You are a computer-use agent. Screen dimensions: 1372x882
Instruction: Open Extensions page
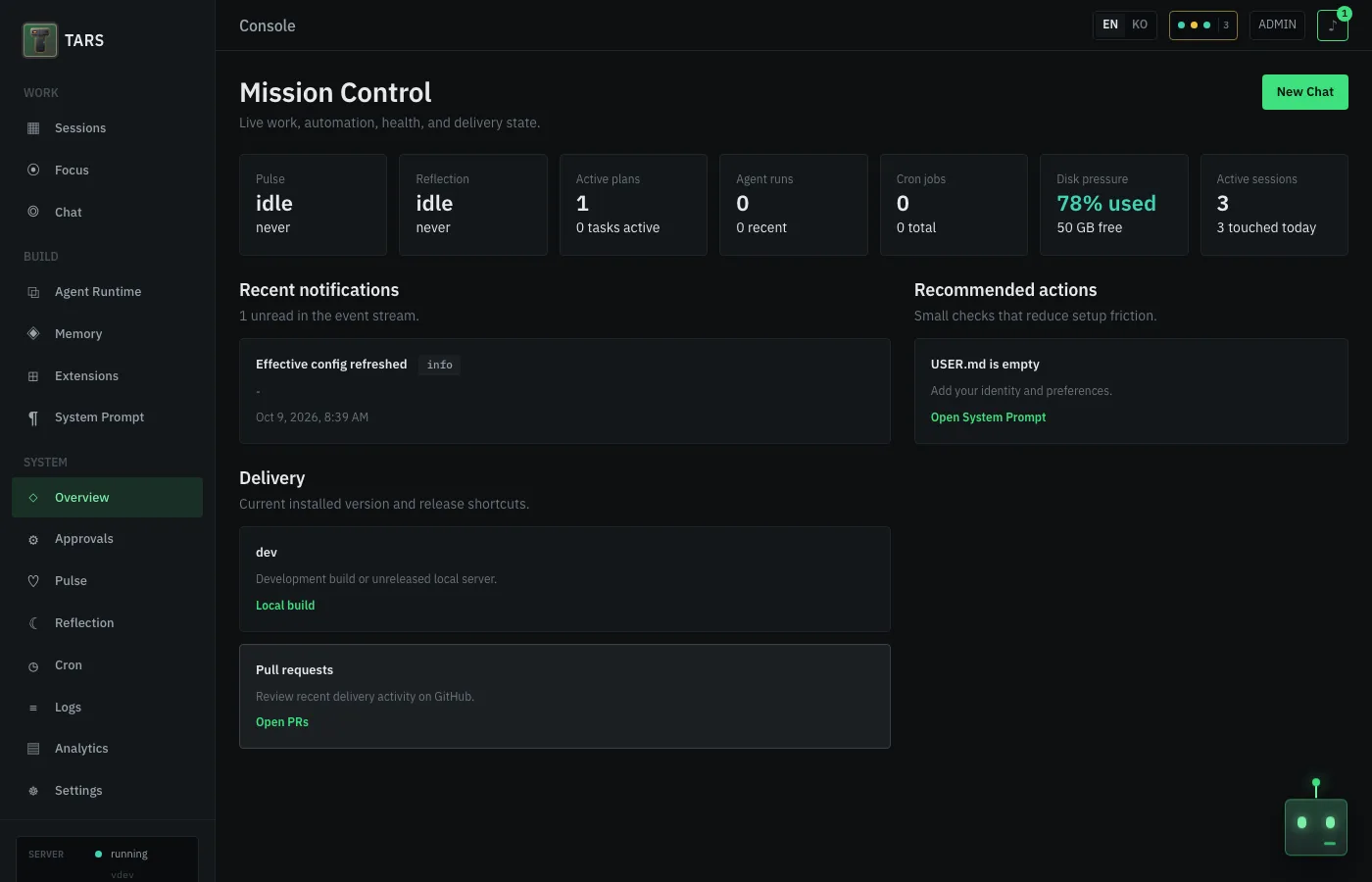[x=107, y=376]
